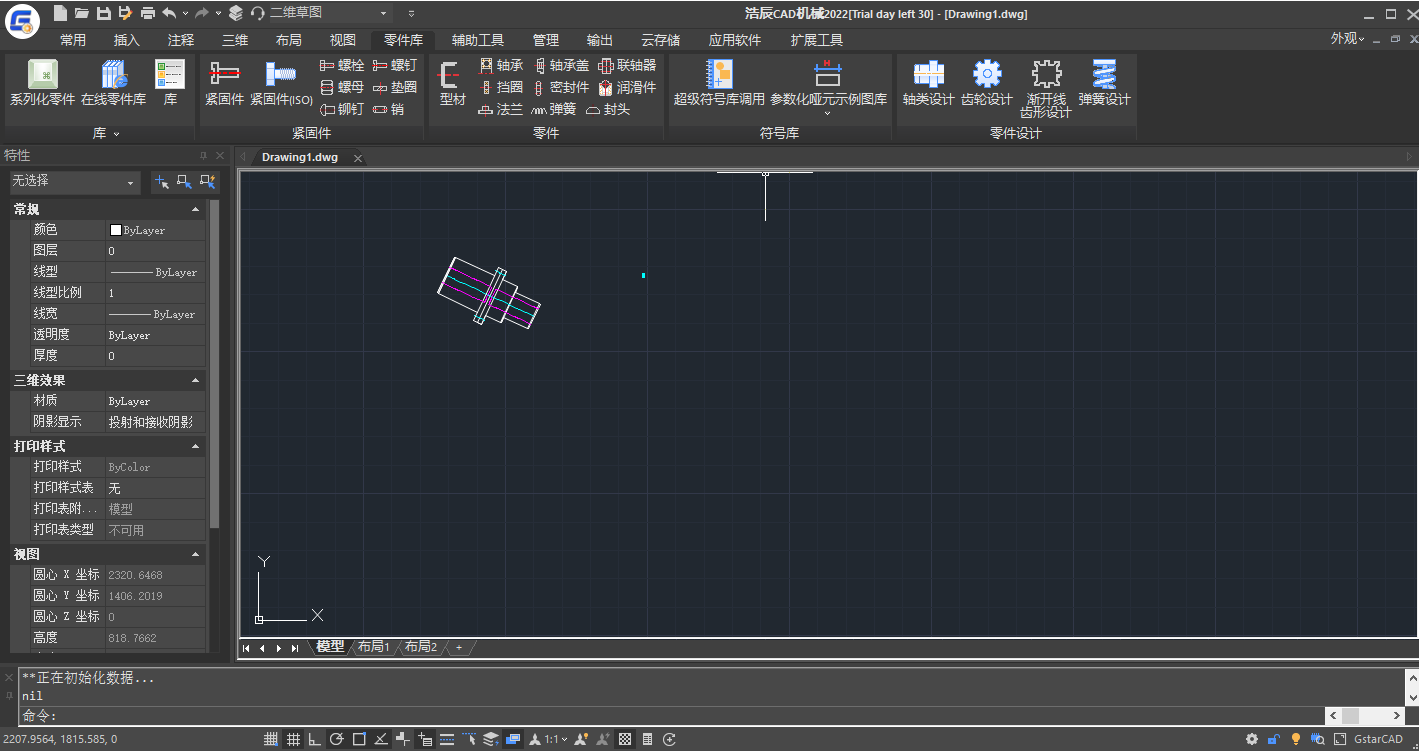Toggle lineweight display in status bar
This screenshot has height=752, width=1419.
coord(447,740)
